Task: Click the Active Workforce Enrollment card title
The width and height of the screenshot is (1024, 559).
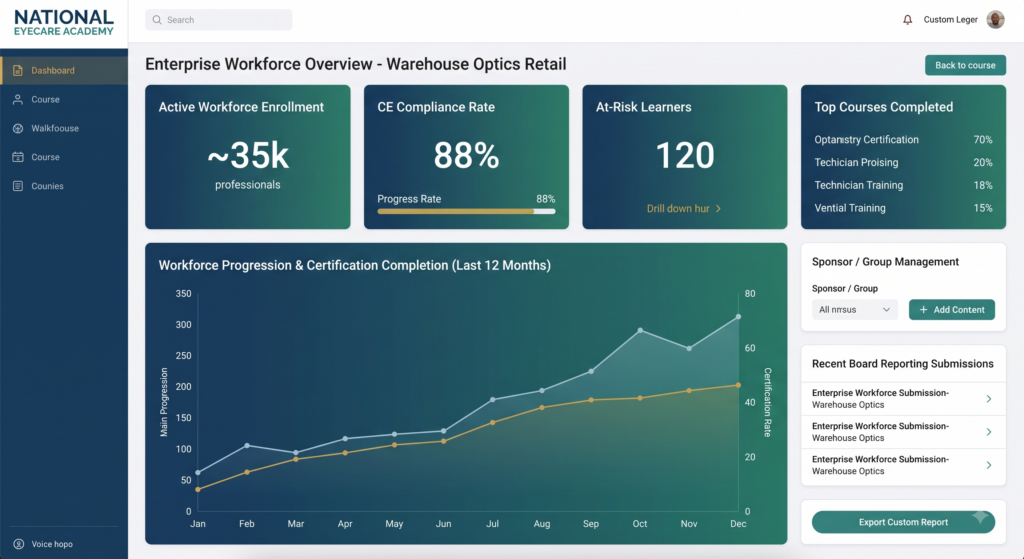Action: click(x=241, y=107)
